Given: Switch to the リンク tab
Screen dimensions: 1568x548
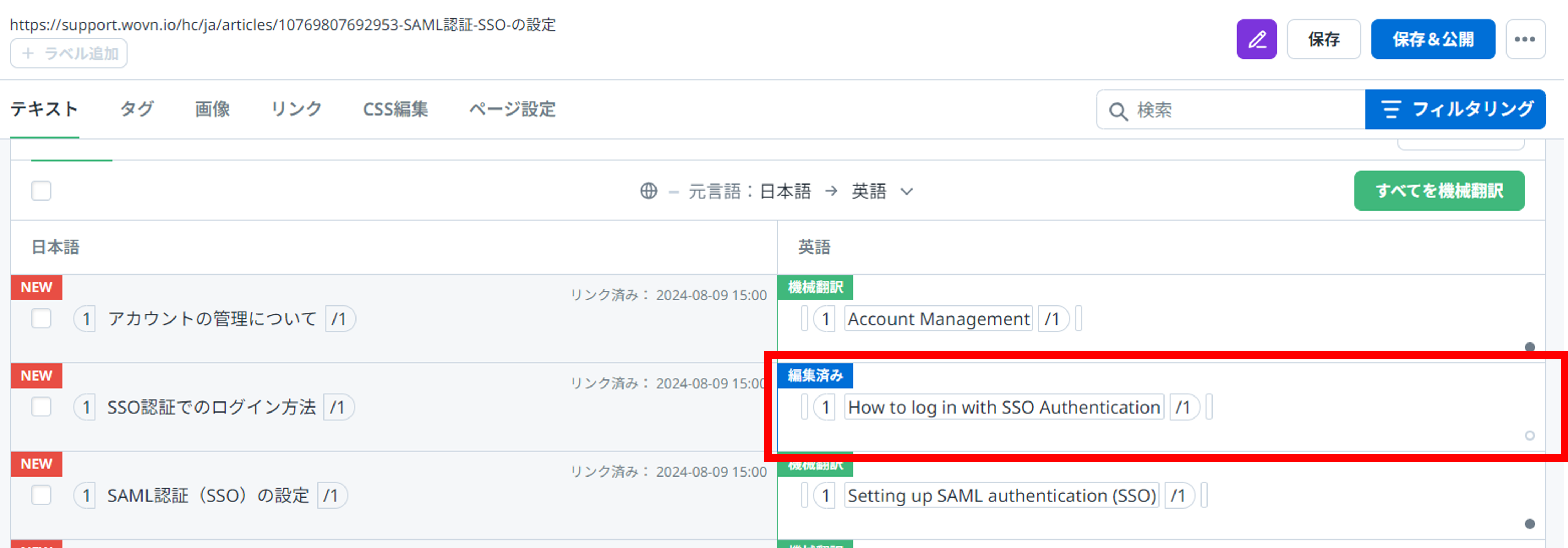Looking at the screenshot, I should click(296, 110).
